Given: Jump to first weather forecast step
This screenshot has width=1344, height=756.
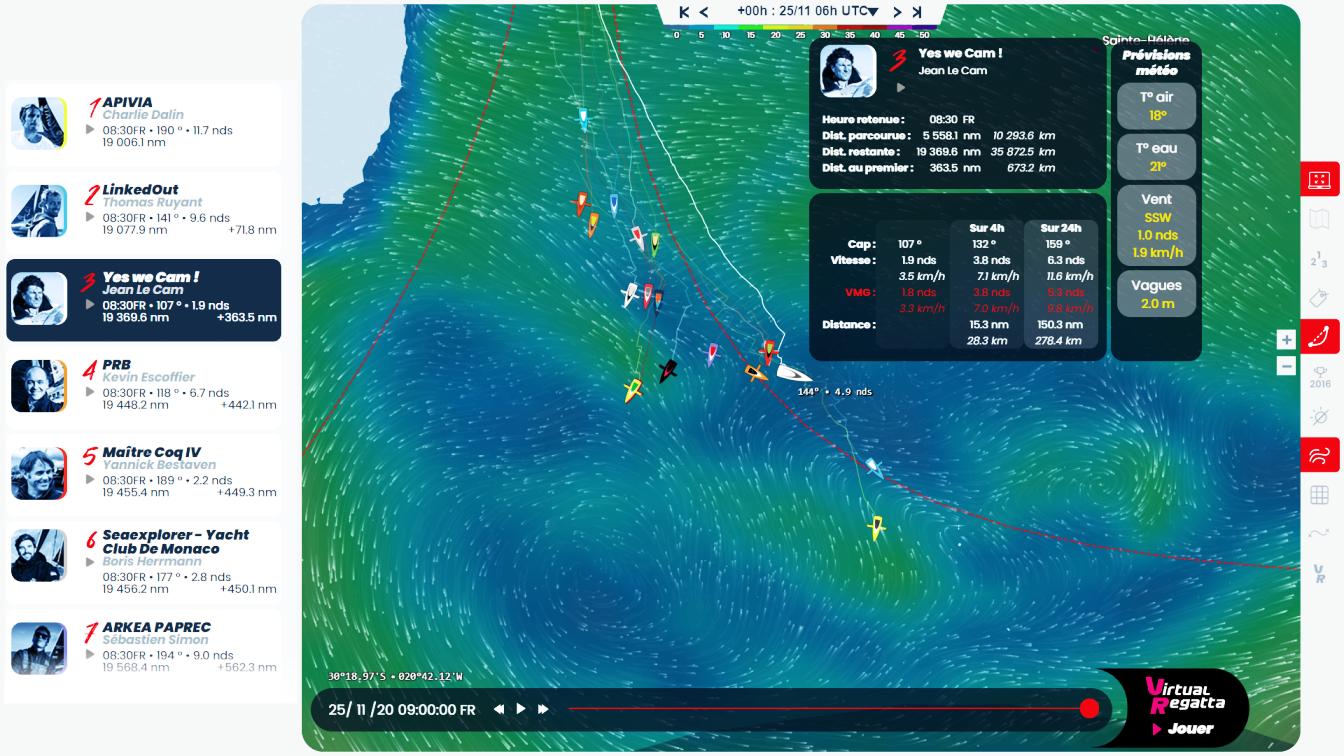Looking at the screenshot, I should [x=684, y=12].
